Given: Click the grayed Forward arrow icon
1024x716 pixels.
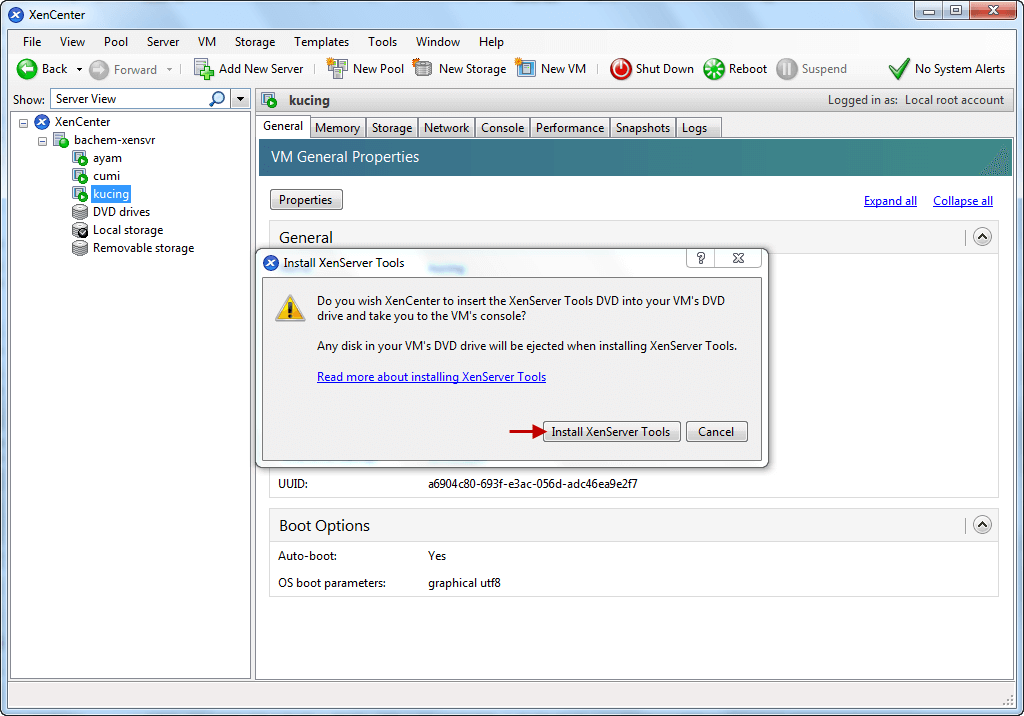Looking at the screenshot, I should 99,69.
